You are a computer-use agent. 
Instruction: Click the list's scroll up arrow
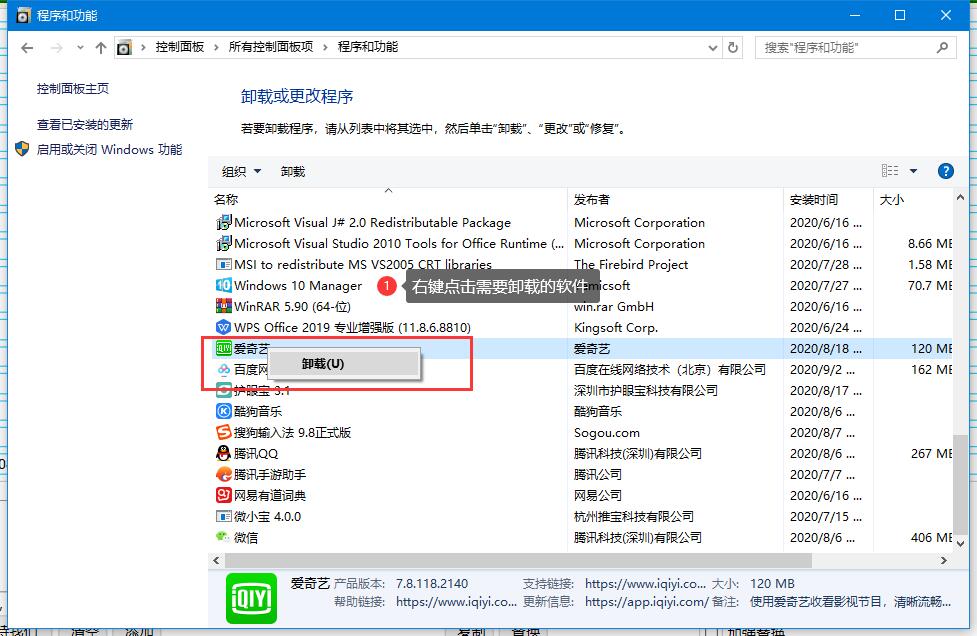point(960,197)
